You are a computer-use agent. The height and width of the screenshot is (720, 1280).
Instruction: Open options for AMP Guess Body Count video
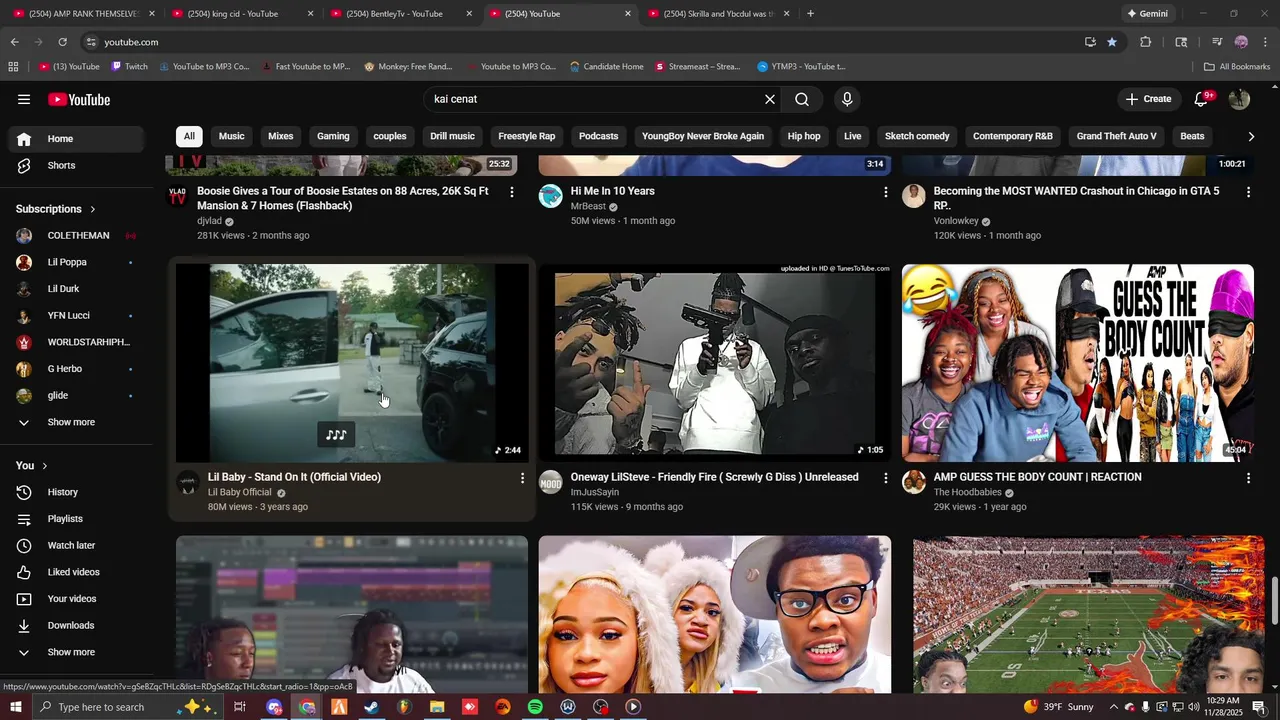[x=1248, y=478]
